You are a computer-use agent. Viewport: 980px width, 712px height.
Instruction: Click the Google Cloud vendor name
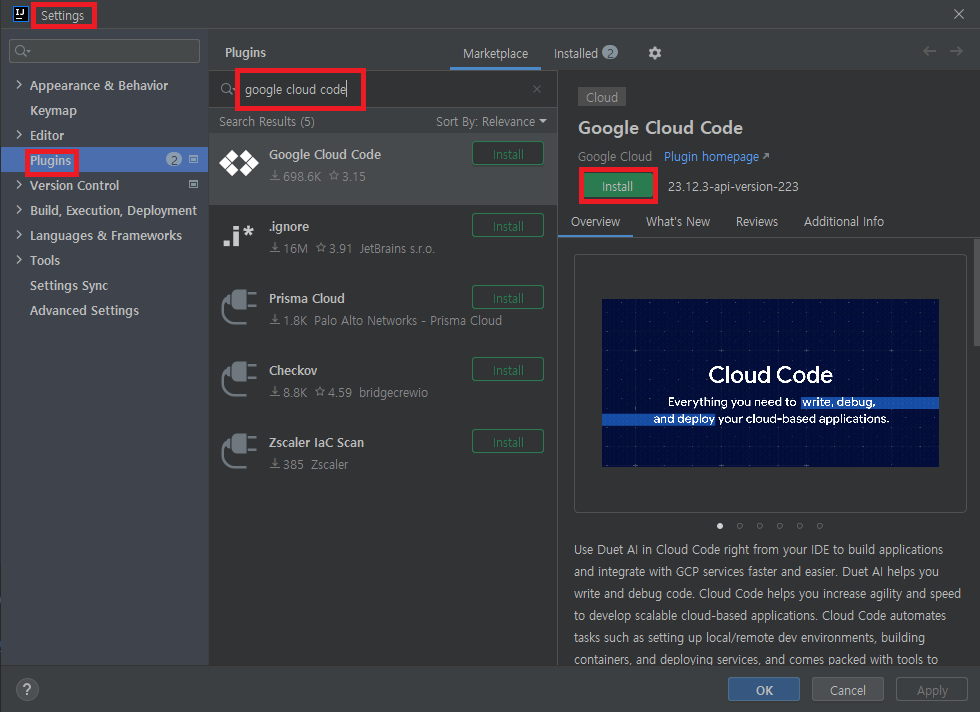point(614,156)
